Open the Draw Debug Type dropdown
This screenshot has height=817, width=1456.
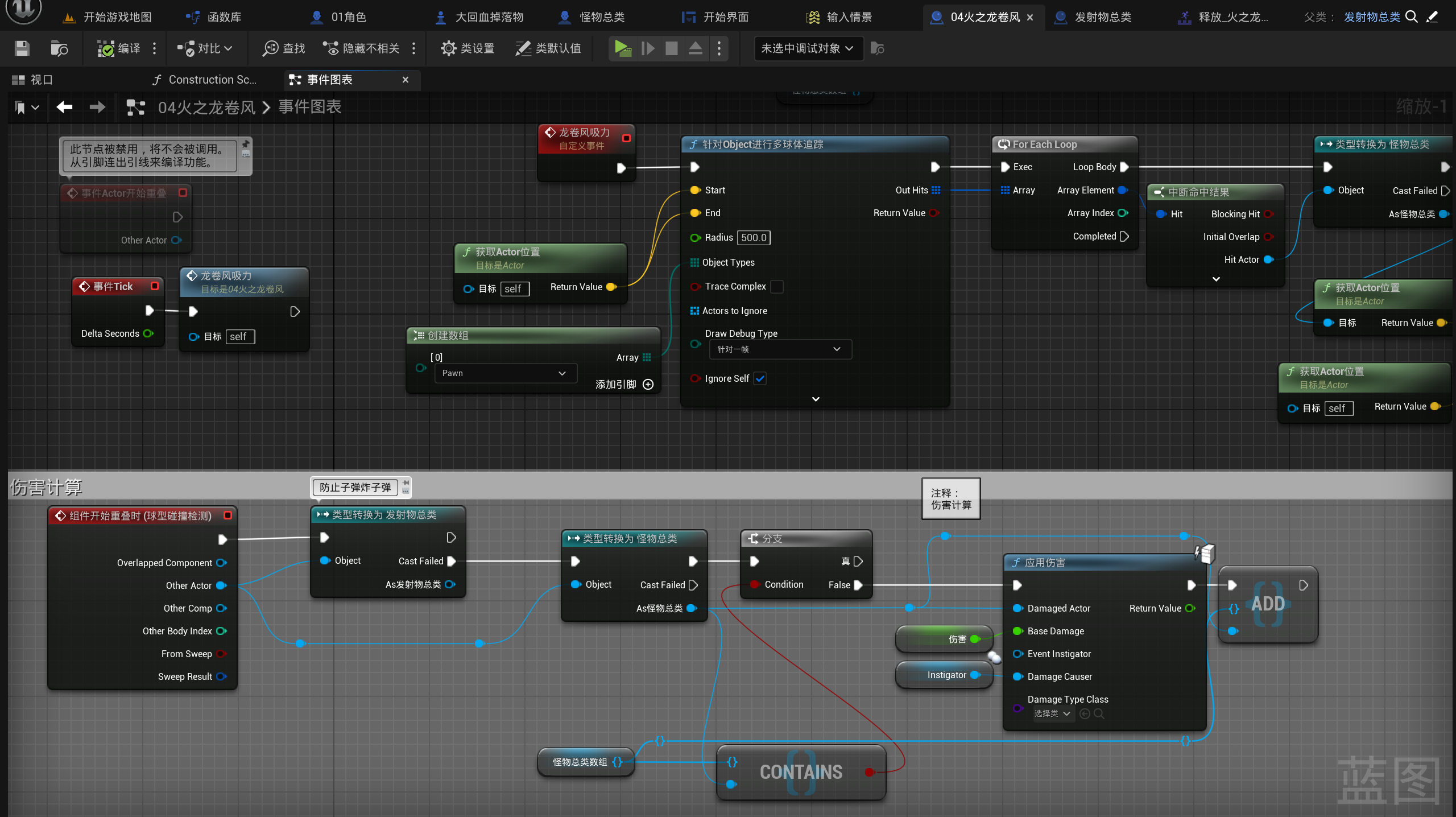[x=780, y=349]
